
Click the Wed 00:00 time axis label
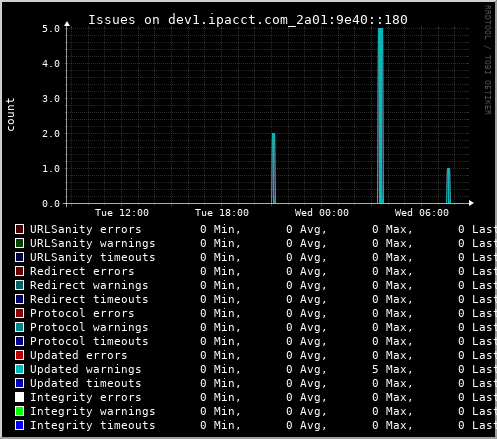point(322,213)
